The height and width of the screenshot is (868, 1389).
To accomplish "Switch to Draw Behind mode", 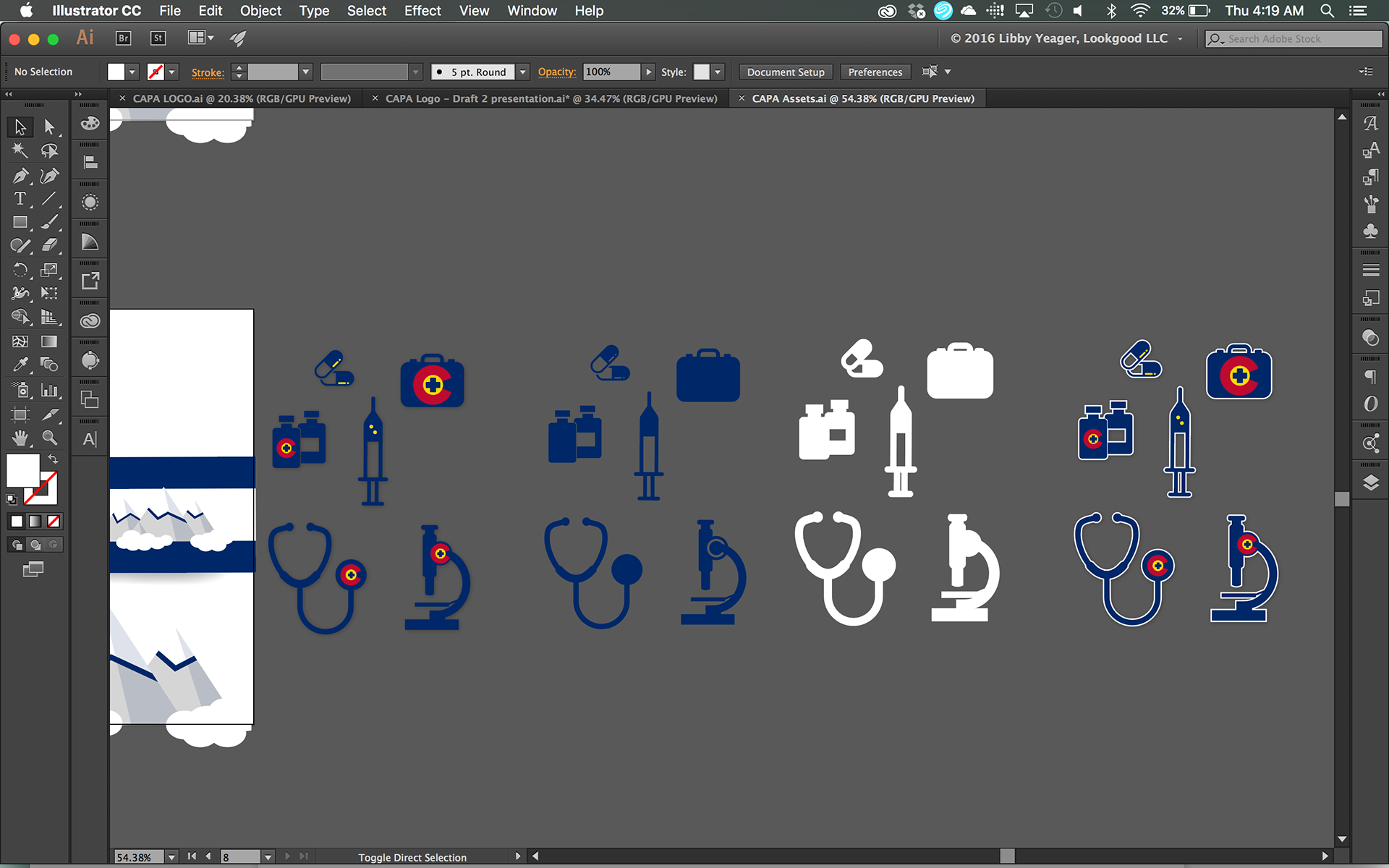I will coord(35,545).
